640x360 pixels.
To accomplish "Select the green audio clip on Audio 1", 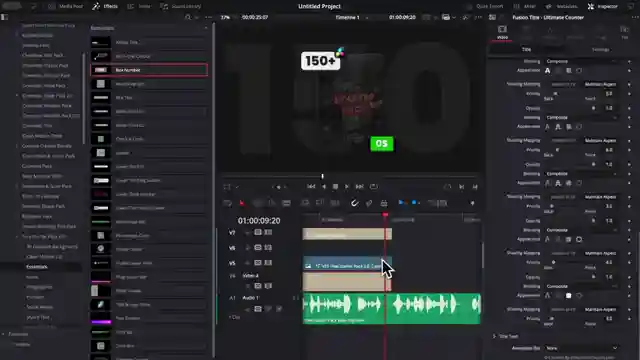I will tap(391, 309).
